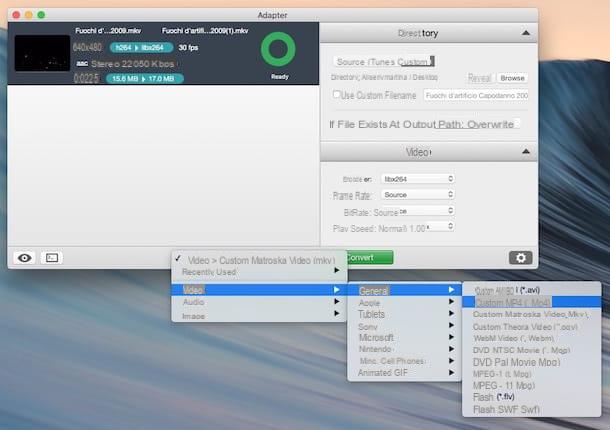This screenshot has height=430, width=610.
Task: Choose Flash (*.flv) format
Action: pyautogui.click(x=531, y=397)
